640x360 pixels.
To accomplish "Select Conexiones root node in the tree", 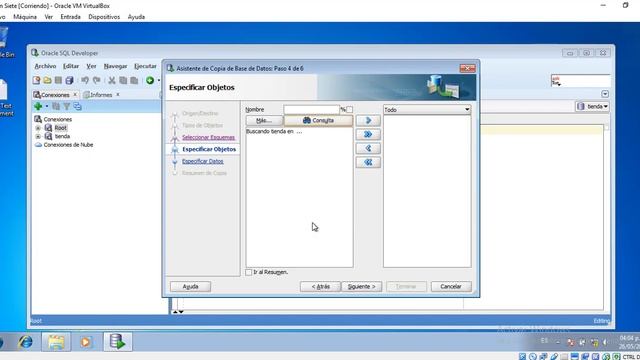I will (58, 119).
